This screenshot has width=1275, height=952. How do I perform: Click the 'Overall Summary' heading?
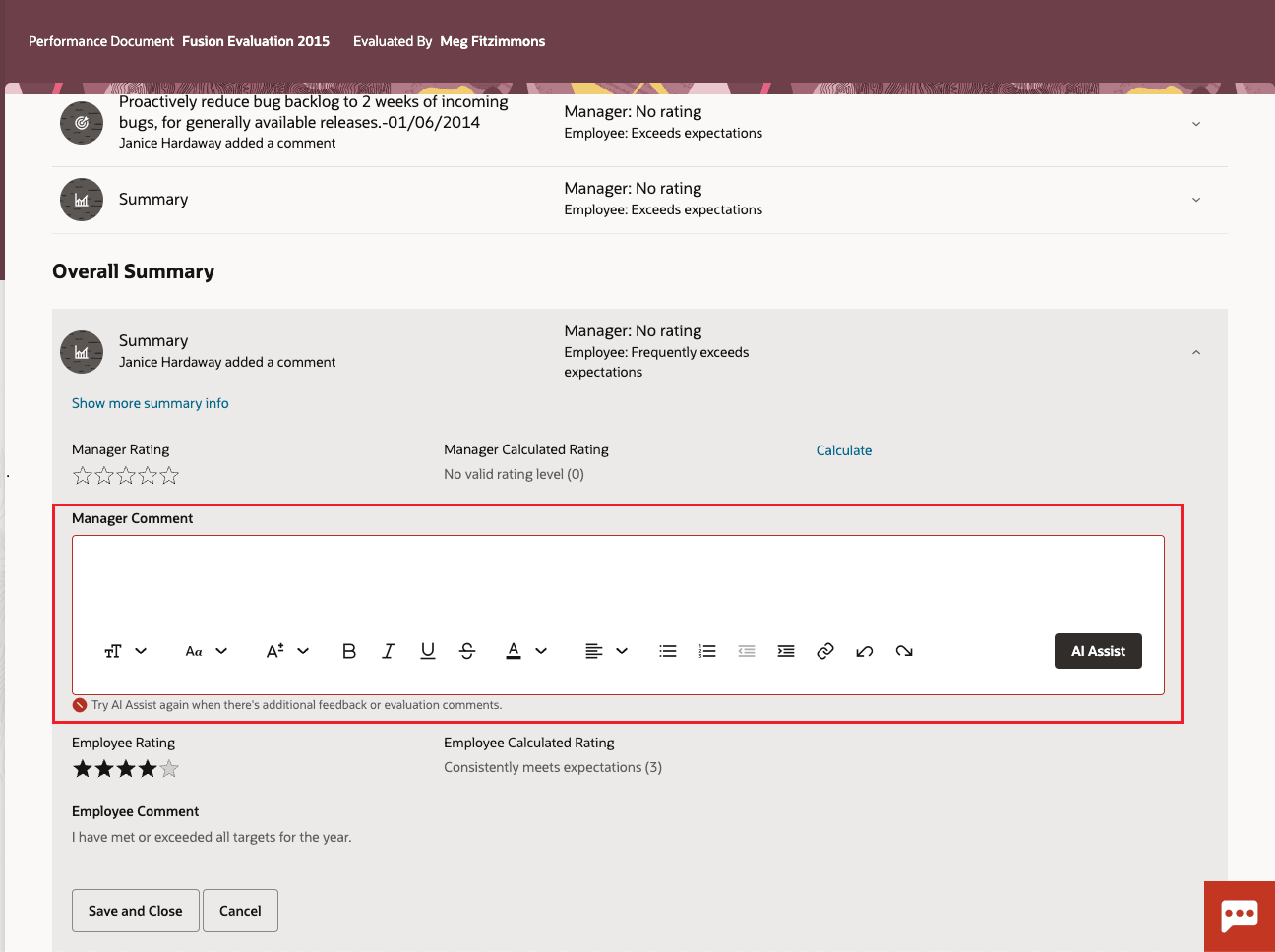click(x=134, y=271)
